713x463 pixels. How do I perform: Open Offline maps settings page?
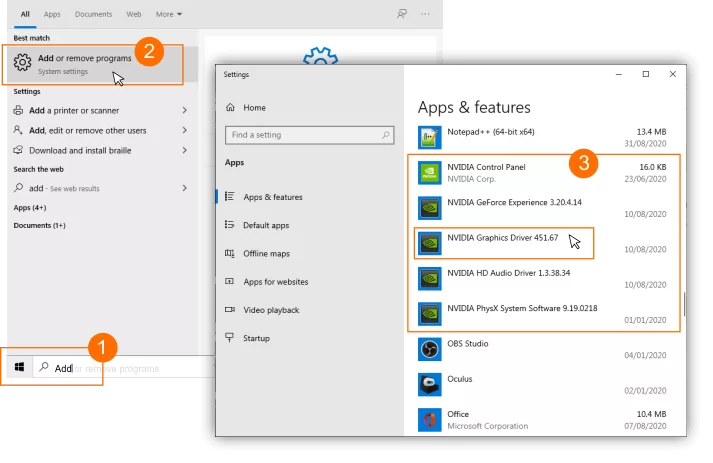coord(266,253)
